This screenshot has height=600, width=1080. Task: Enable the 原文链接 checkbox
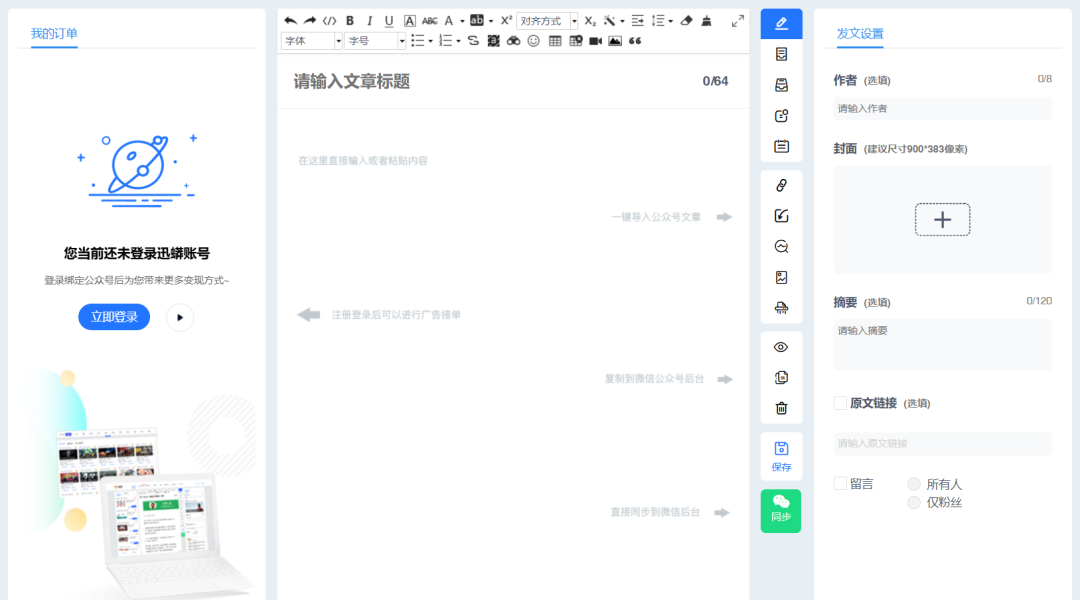[840, 403]
